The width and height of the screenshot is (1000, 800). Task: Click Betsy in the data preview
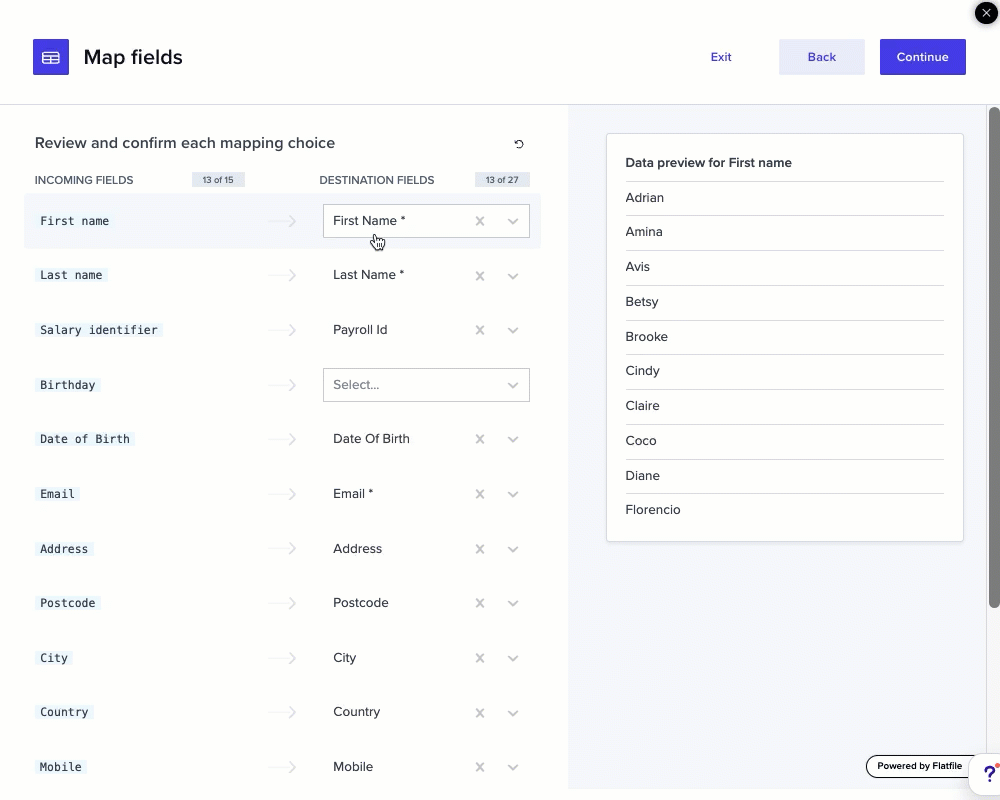pyautogui.click(x=642, y=302)
